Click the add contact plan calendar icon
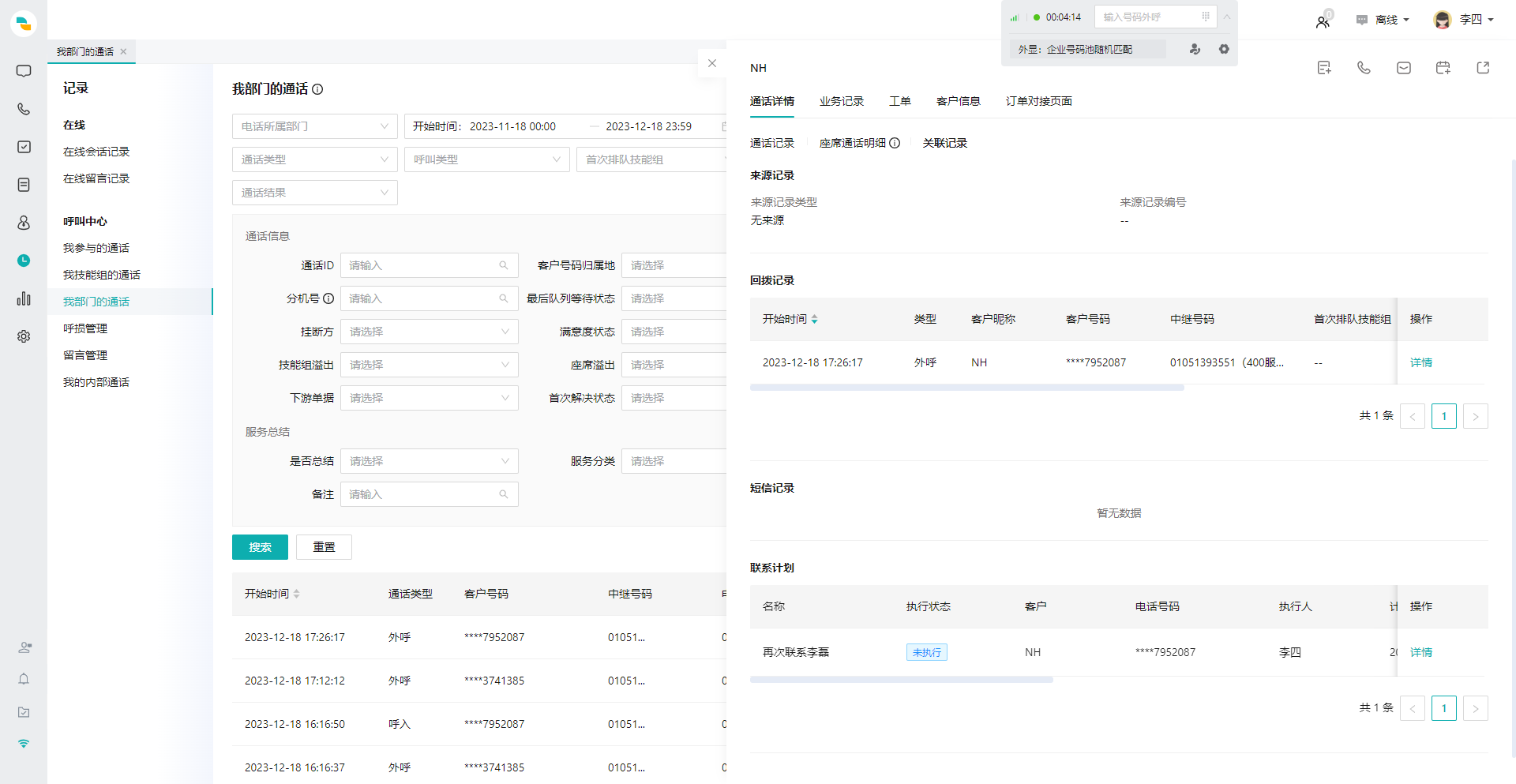 pos(1443,68)
